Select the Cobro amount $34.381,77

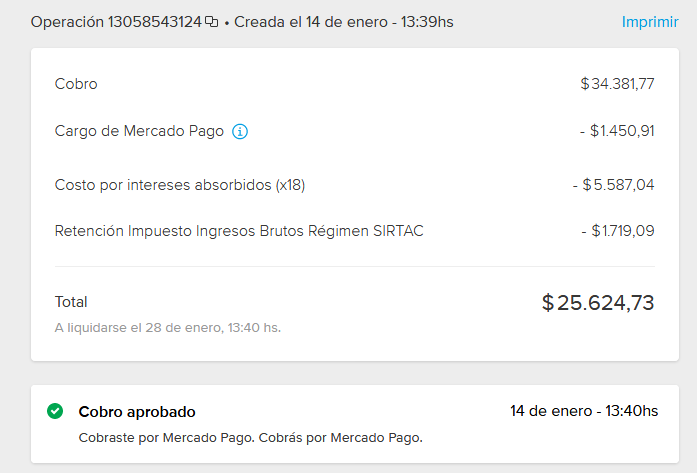pyautogui.click(x=617, y=84)
